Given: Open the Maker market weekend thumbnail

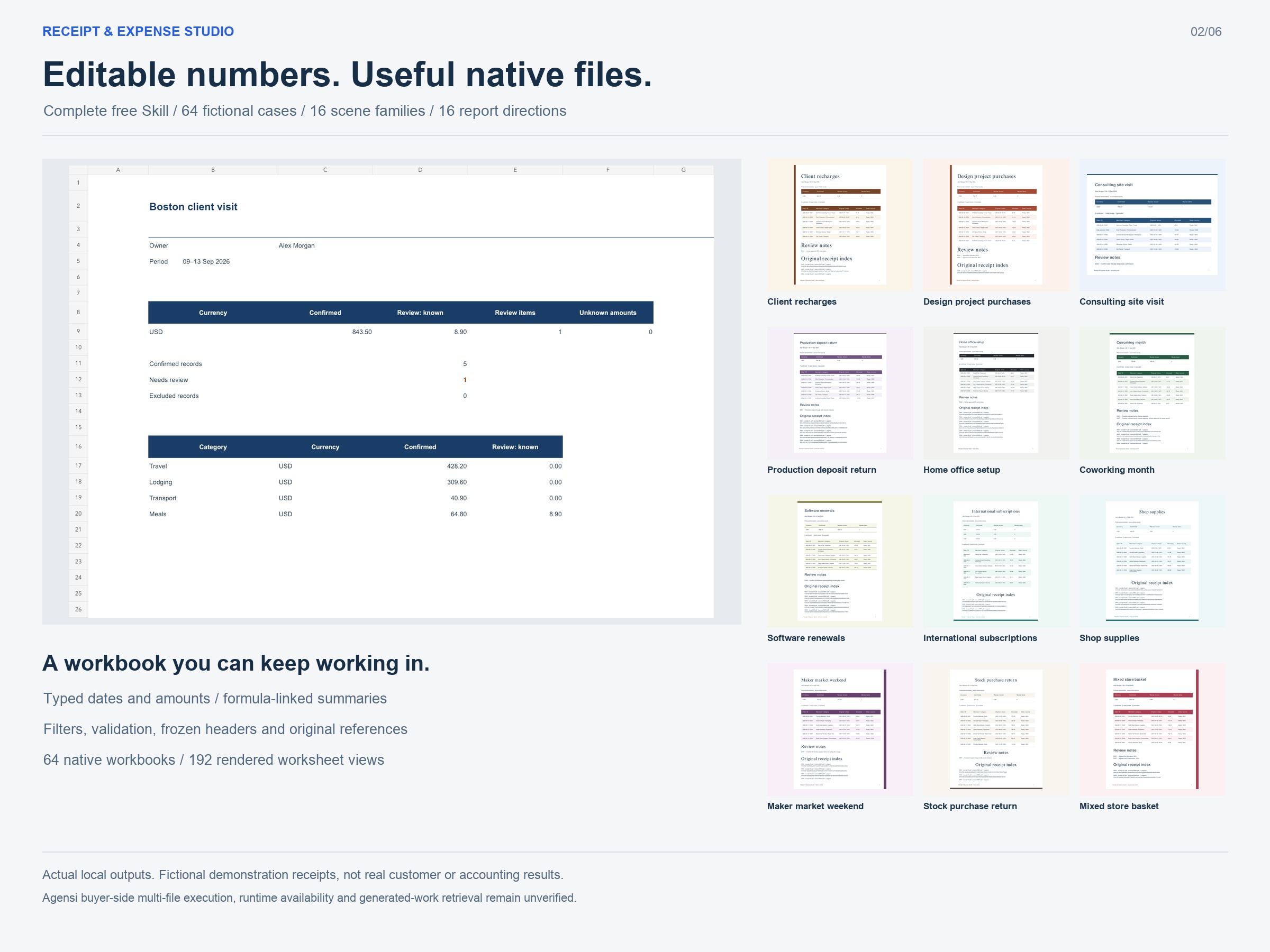Looking at the screenshot, I should tap(840, 729).
